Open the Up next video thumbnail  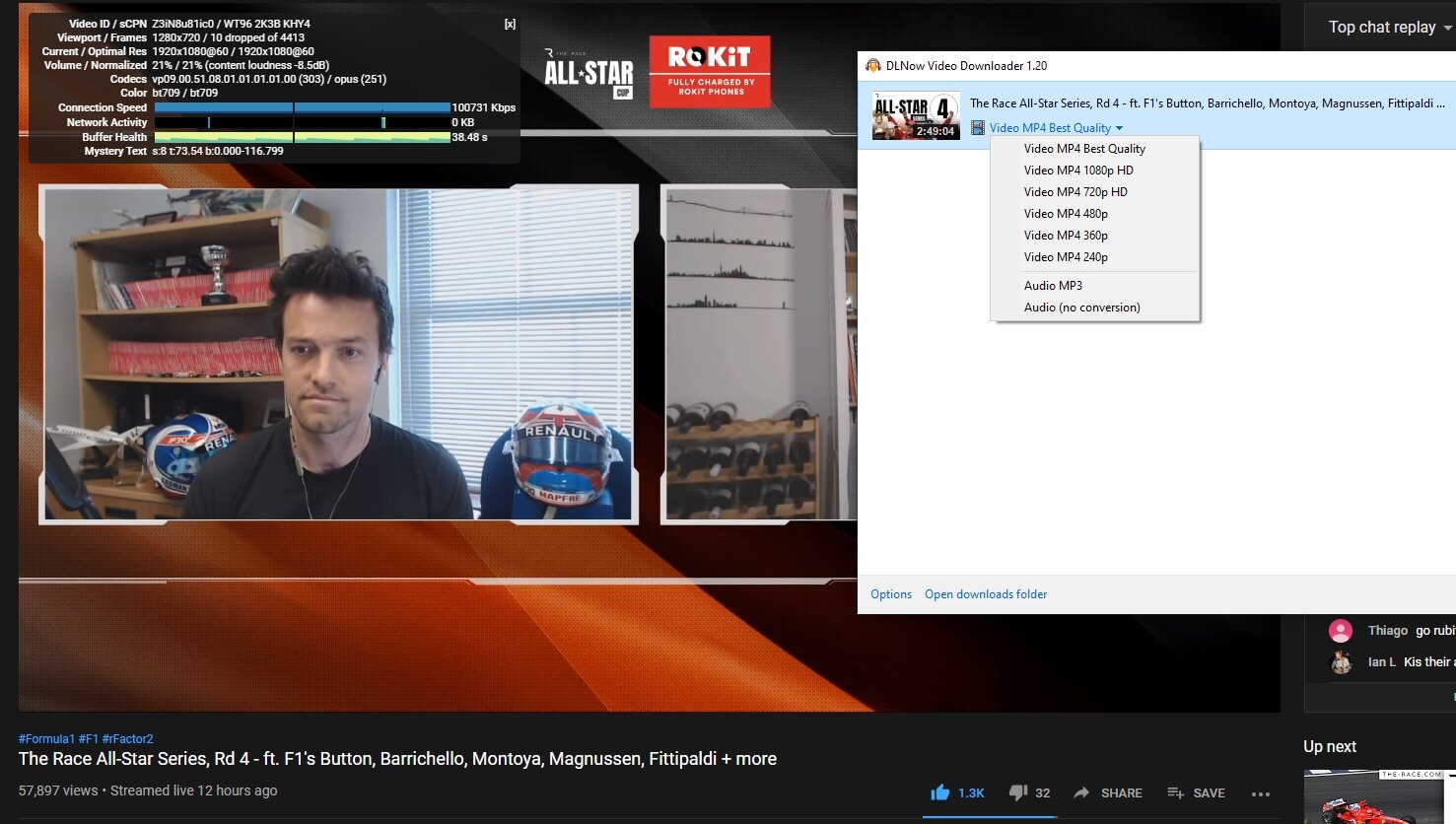[1379, 796]
